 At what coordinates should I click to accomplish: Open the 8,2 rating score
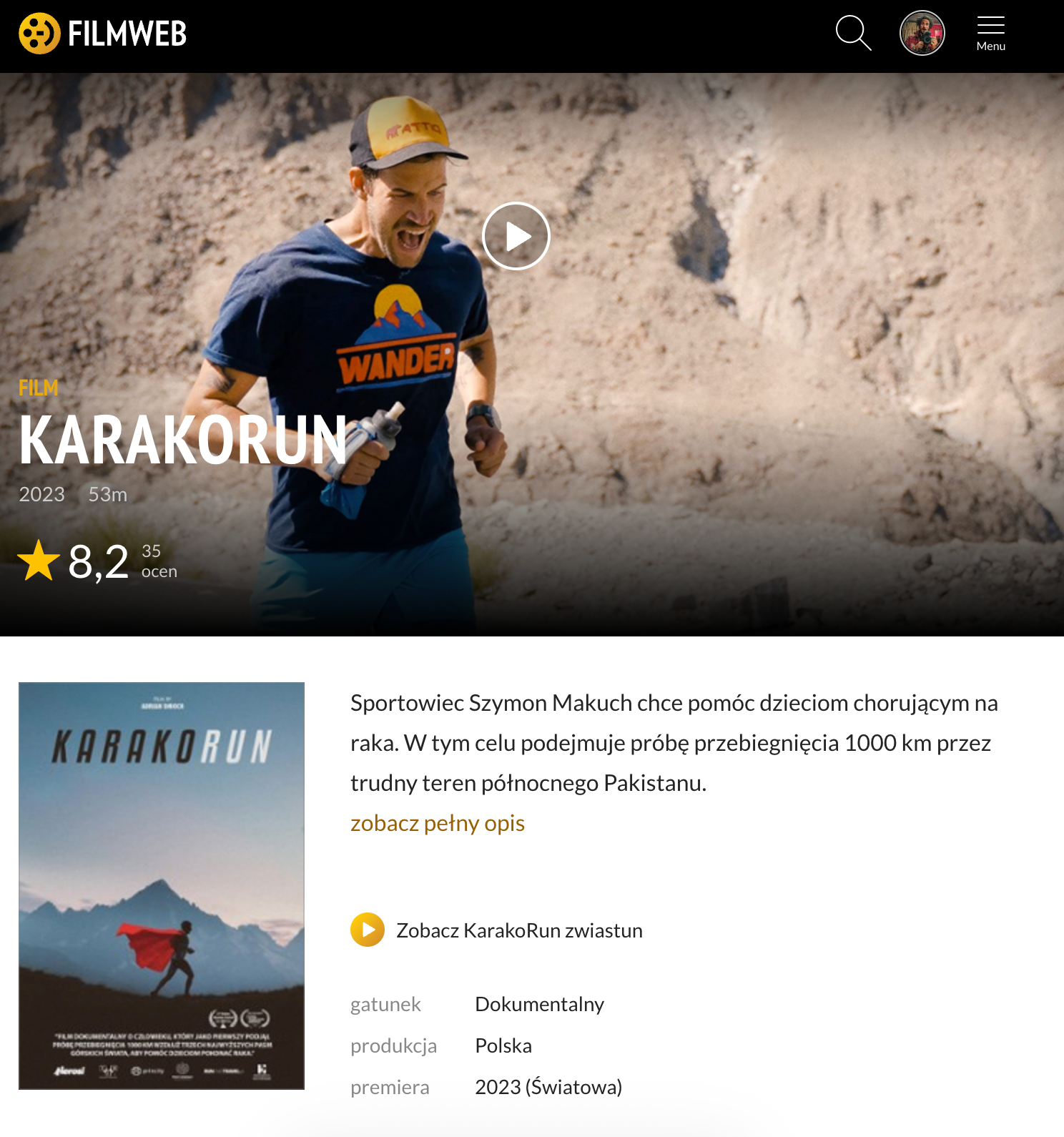(99, 561)
